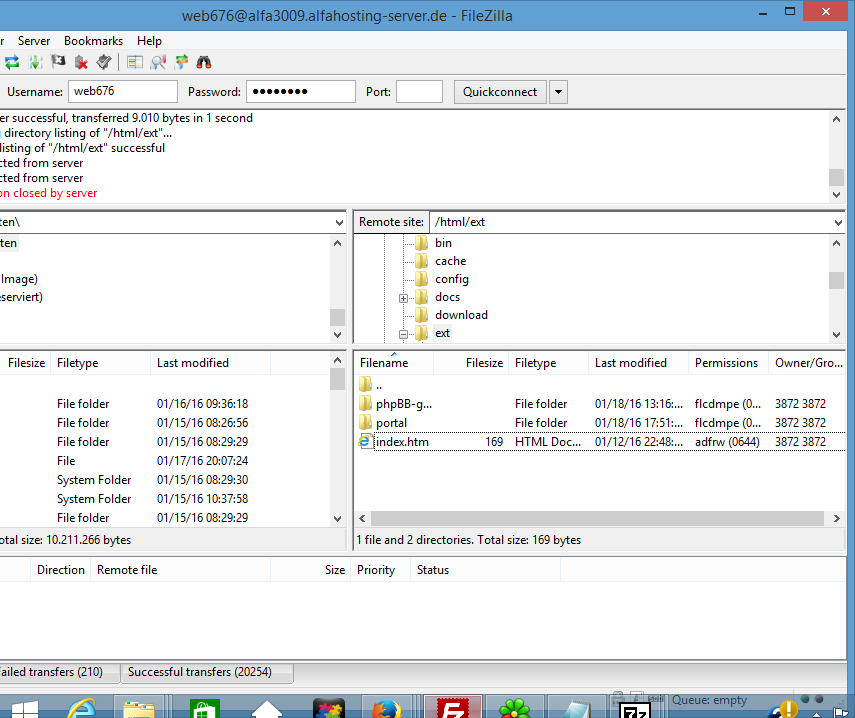Select the portal folder in remote list
855x718 pixels.
click(600, 423)
